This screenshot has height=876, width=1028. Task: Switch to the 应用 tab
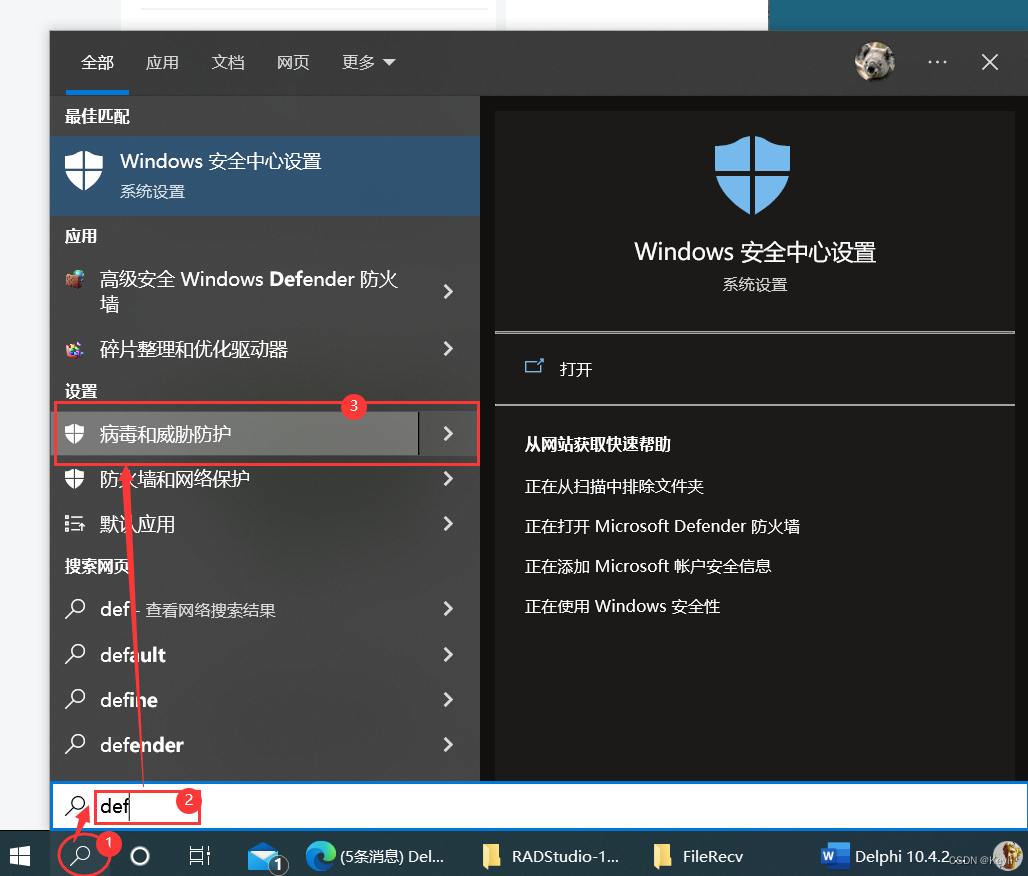tap(162, 62)
